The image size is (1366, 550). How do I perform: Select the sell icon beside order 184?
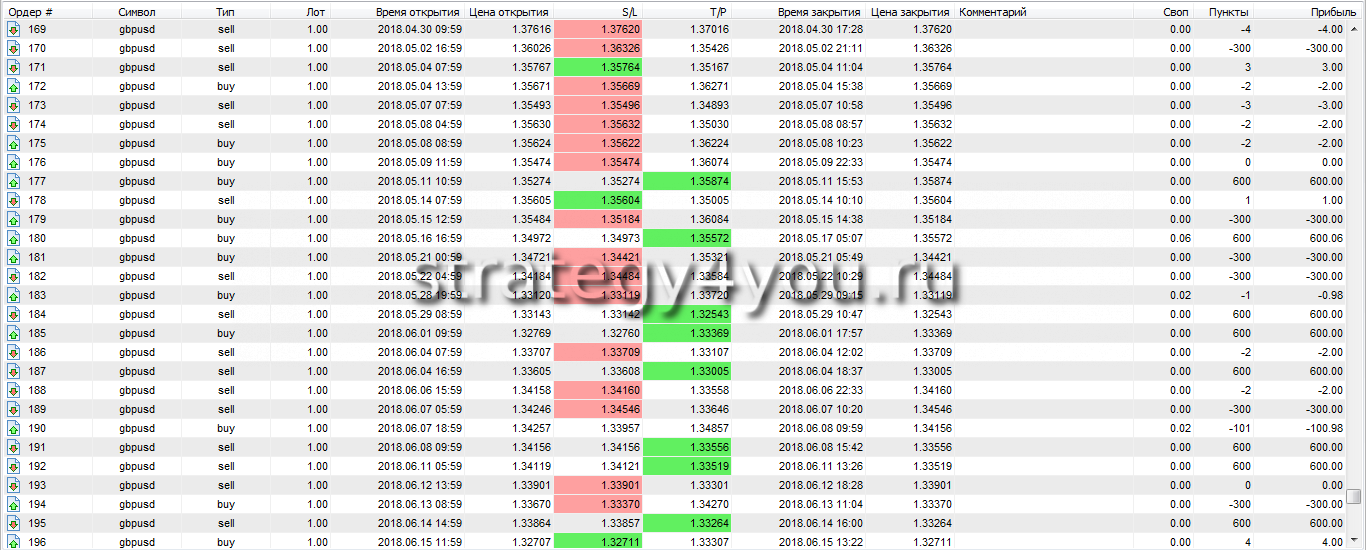tap(13, 314)
